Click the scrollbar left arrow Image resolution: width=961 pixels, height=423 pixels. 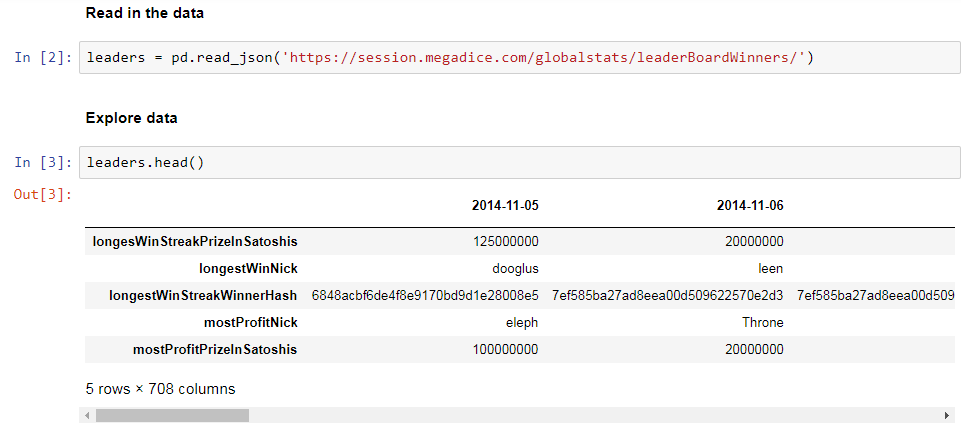point(88,415)
